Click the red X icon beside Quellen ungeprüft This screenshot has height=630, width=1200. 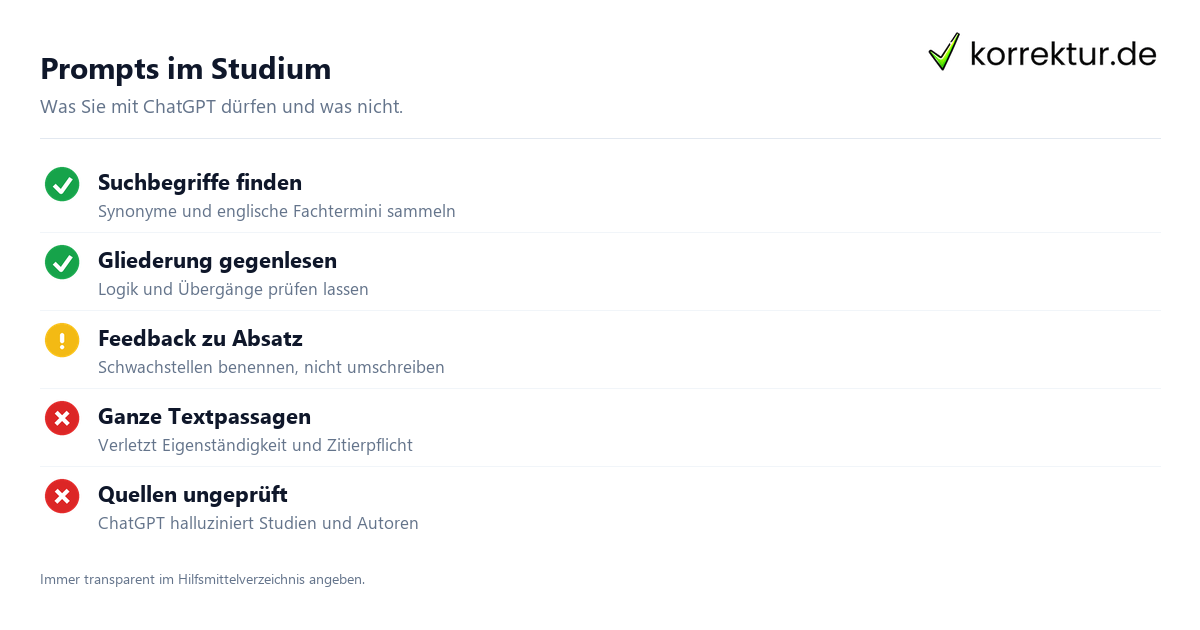pyautogui.click(x=62, y=496)
